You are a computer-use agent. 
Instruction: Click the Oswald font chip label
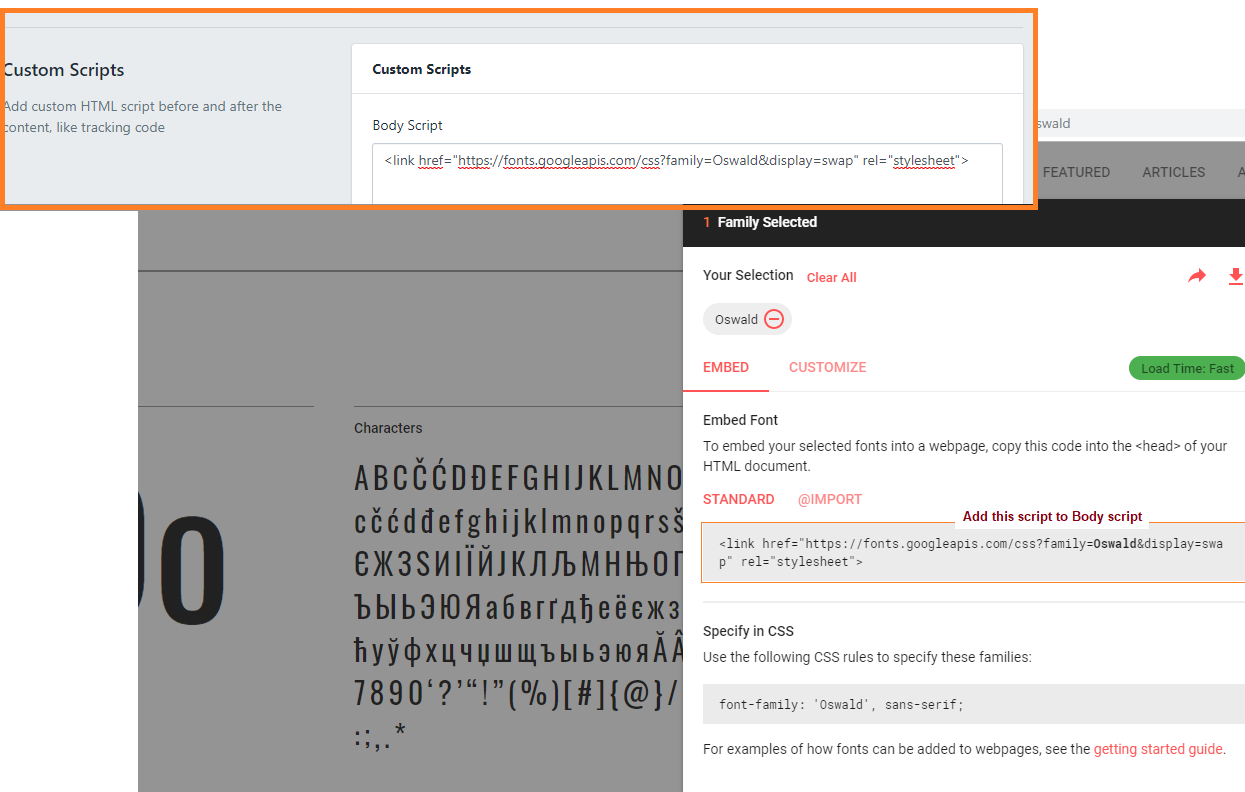click(x=736, y=320)
